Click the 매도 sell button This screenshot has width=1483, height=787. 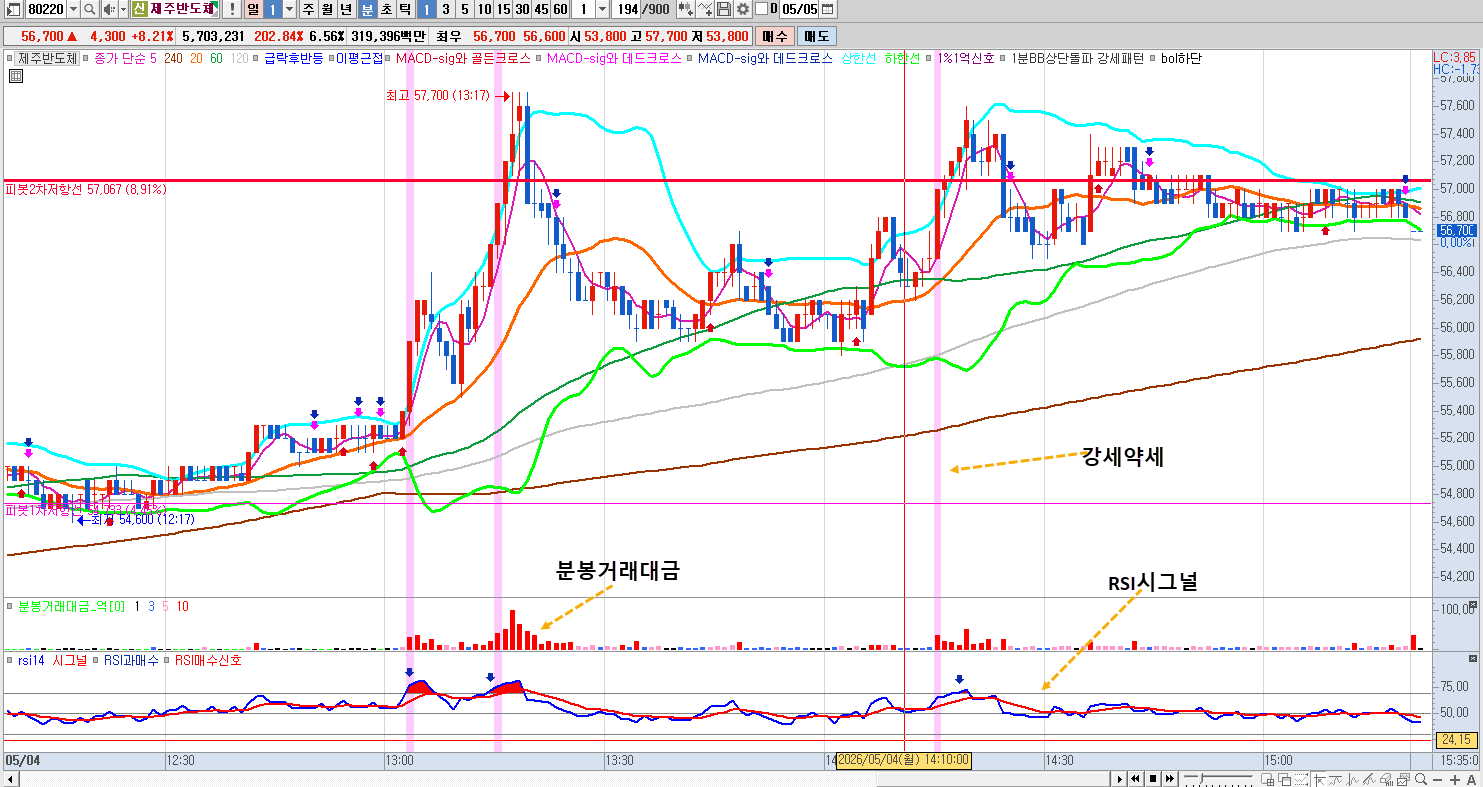817,35
